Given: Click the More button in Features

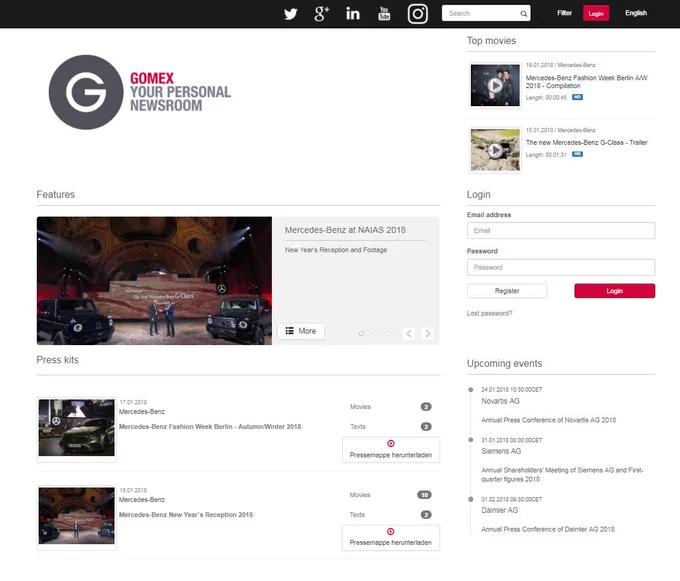Looking at the screenshot, I should (x=301, y=331).
